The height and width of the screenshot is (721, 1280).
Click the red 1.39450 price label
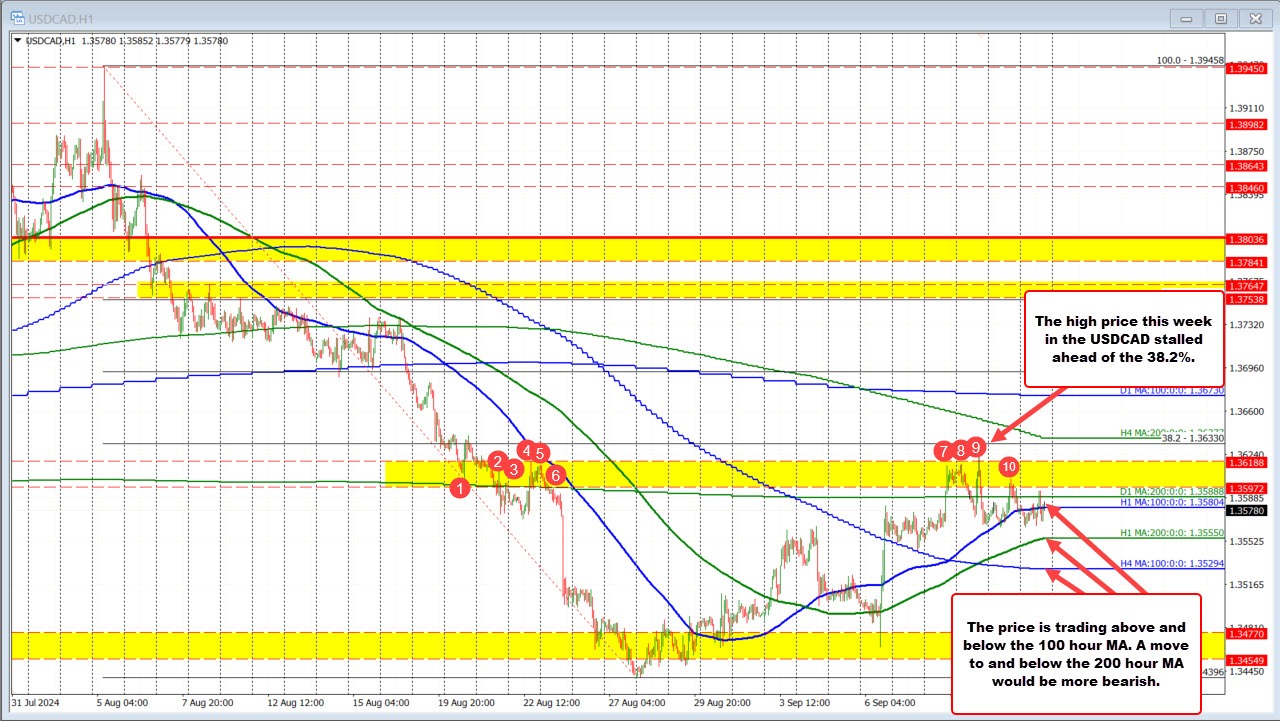point(1245,69)
